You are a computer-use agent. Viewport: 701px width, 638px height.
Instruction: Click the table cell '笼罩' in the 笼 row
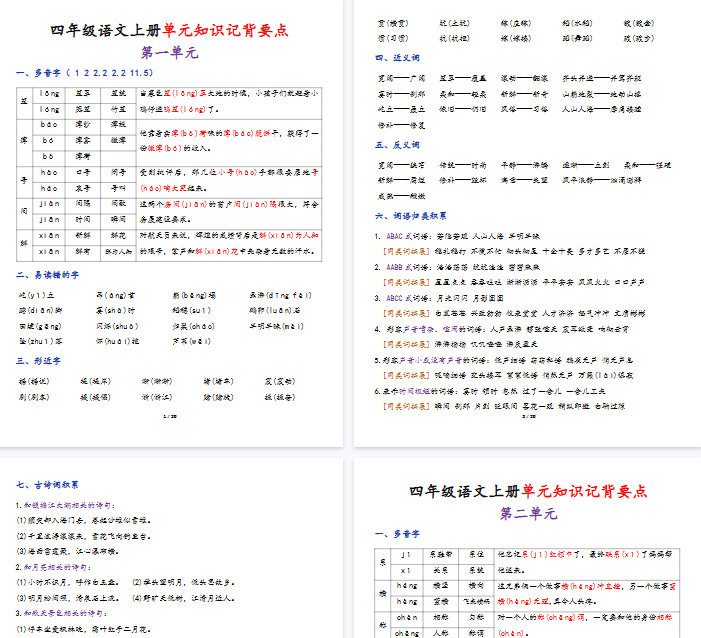83,93
